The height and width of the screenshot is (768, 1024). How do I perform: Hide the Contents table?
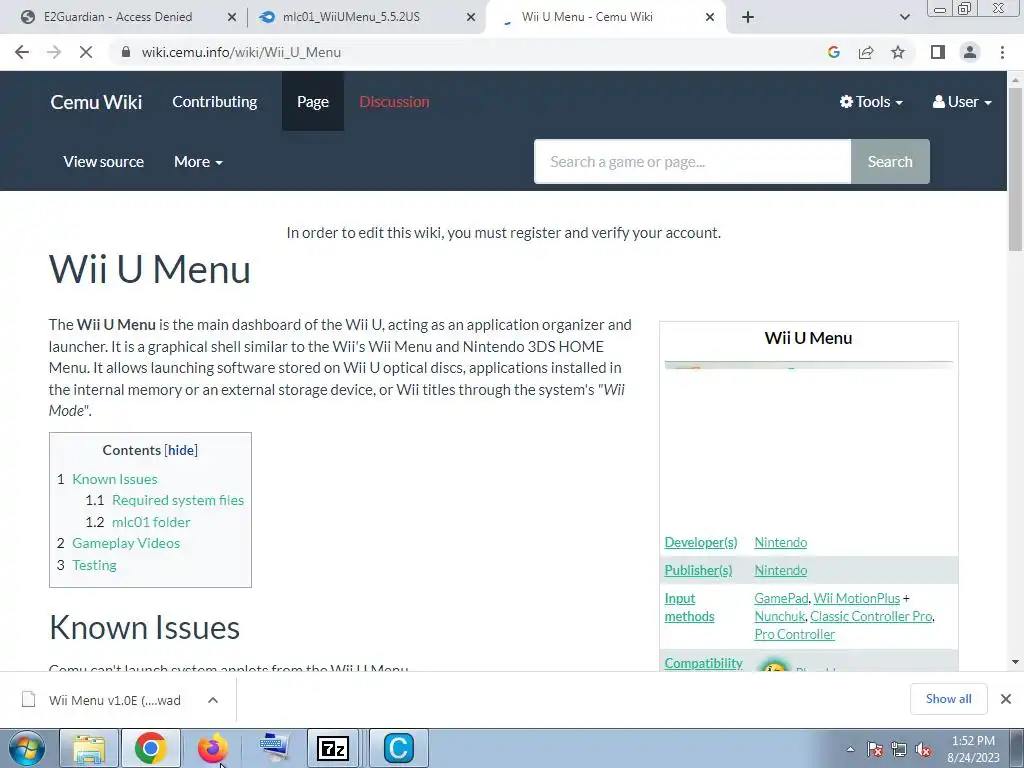coord(181,450)
